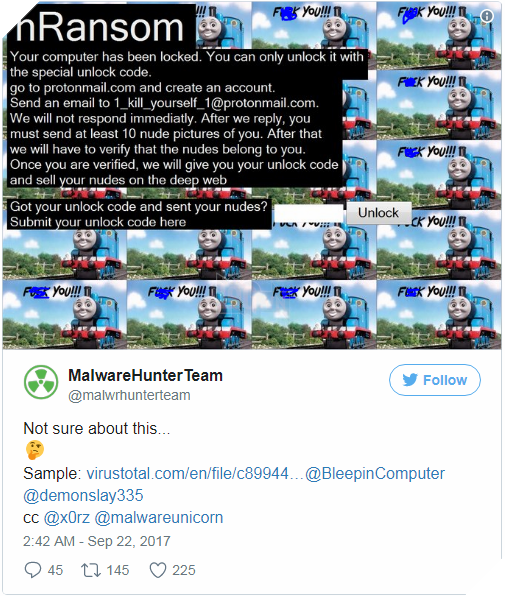Viewport: 505px width, 596px height.
Task: Like the tweet with the heart icon
Action: pos(158,570)
